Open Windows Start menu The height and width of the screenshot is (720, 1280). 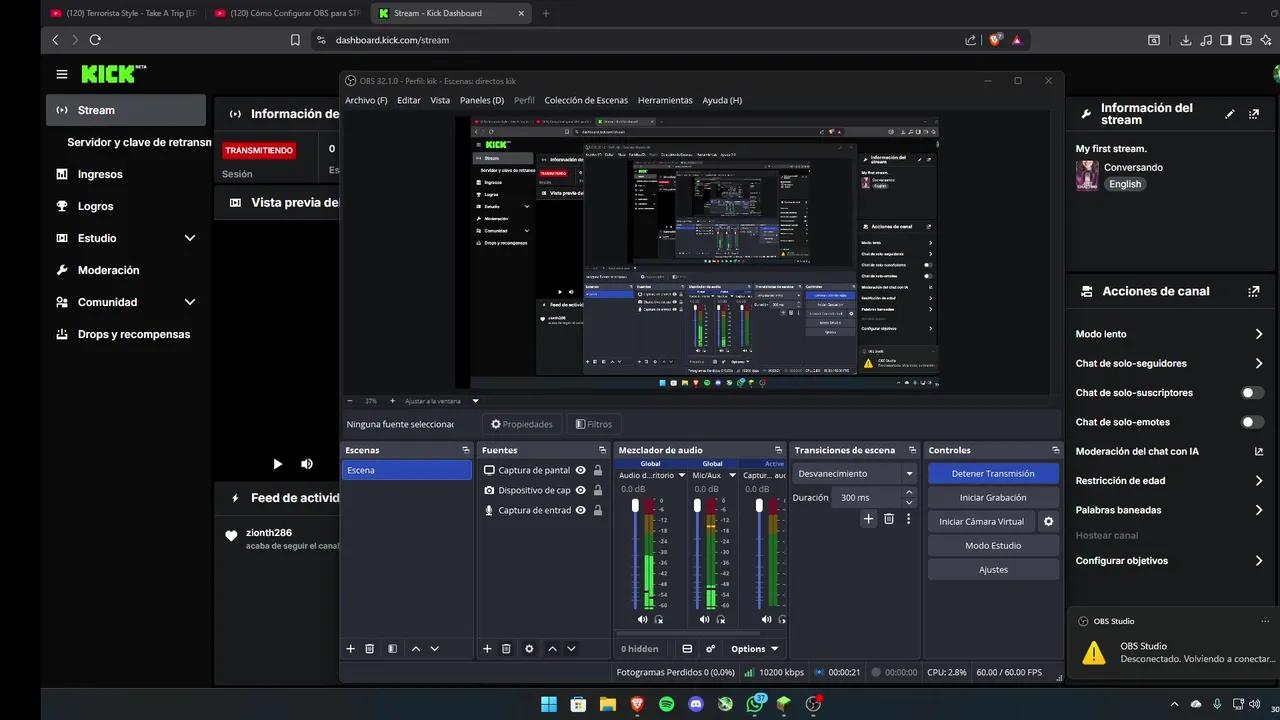point(549,704)
